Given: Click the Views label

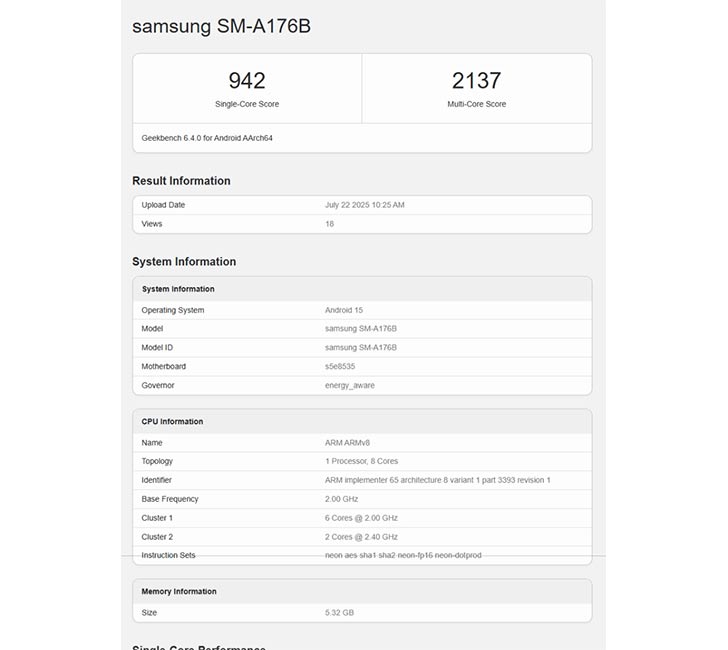Looking at the screenshot, I should [x=152, y=224].
